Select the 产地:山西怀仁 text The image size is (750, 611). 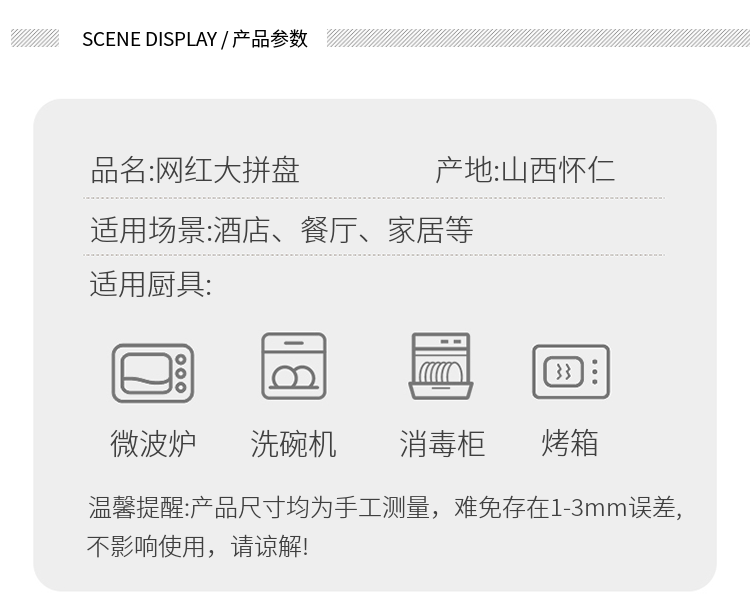coord(525,170)
